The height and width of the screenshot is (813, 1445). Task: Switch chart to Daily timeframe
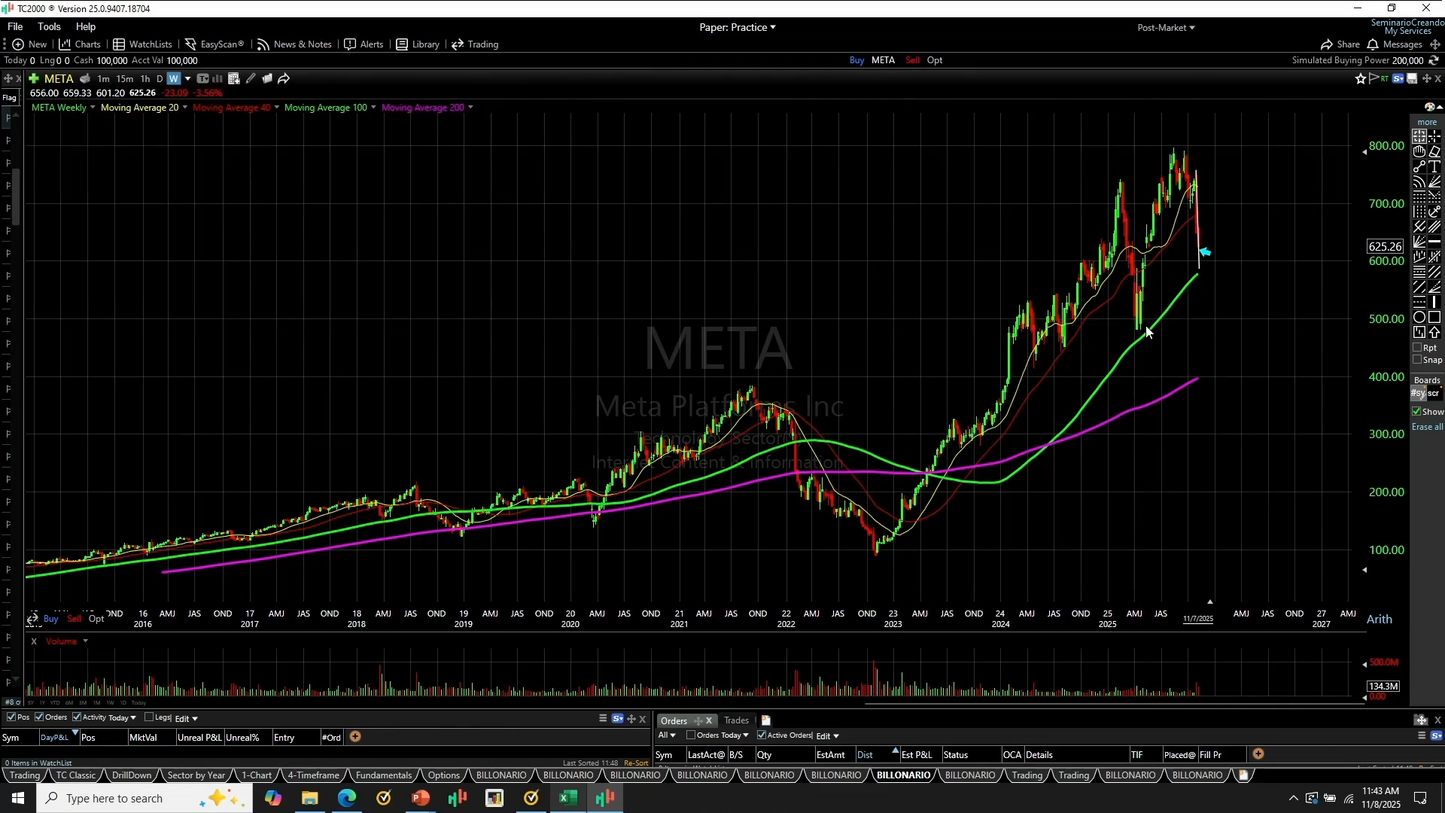(x=159, y=79)
